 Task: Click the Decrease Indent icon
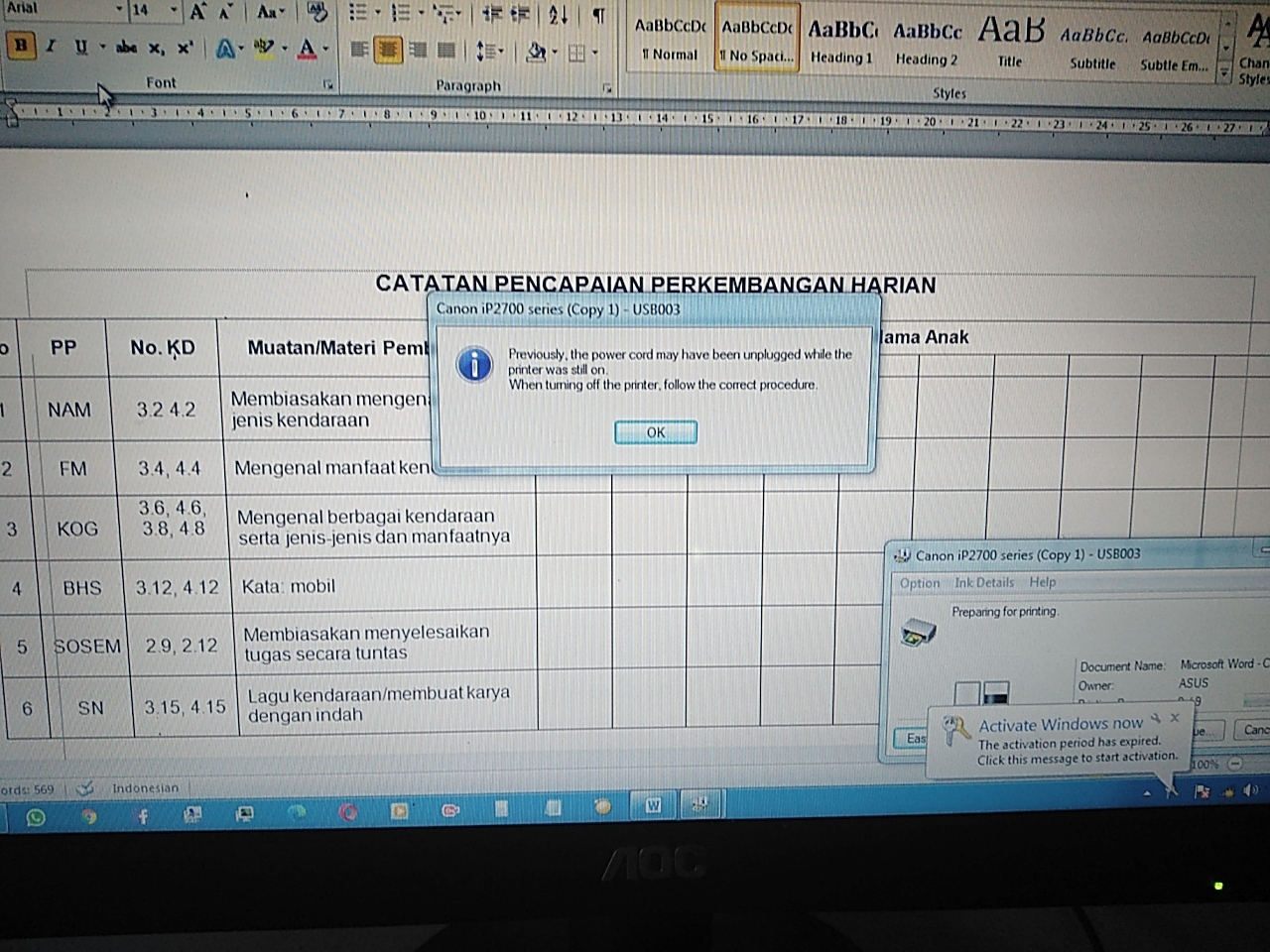(x=491, y=14)
